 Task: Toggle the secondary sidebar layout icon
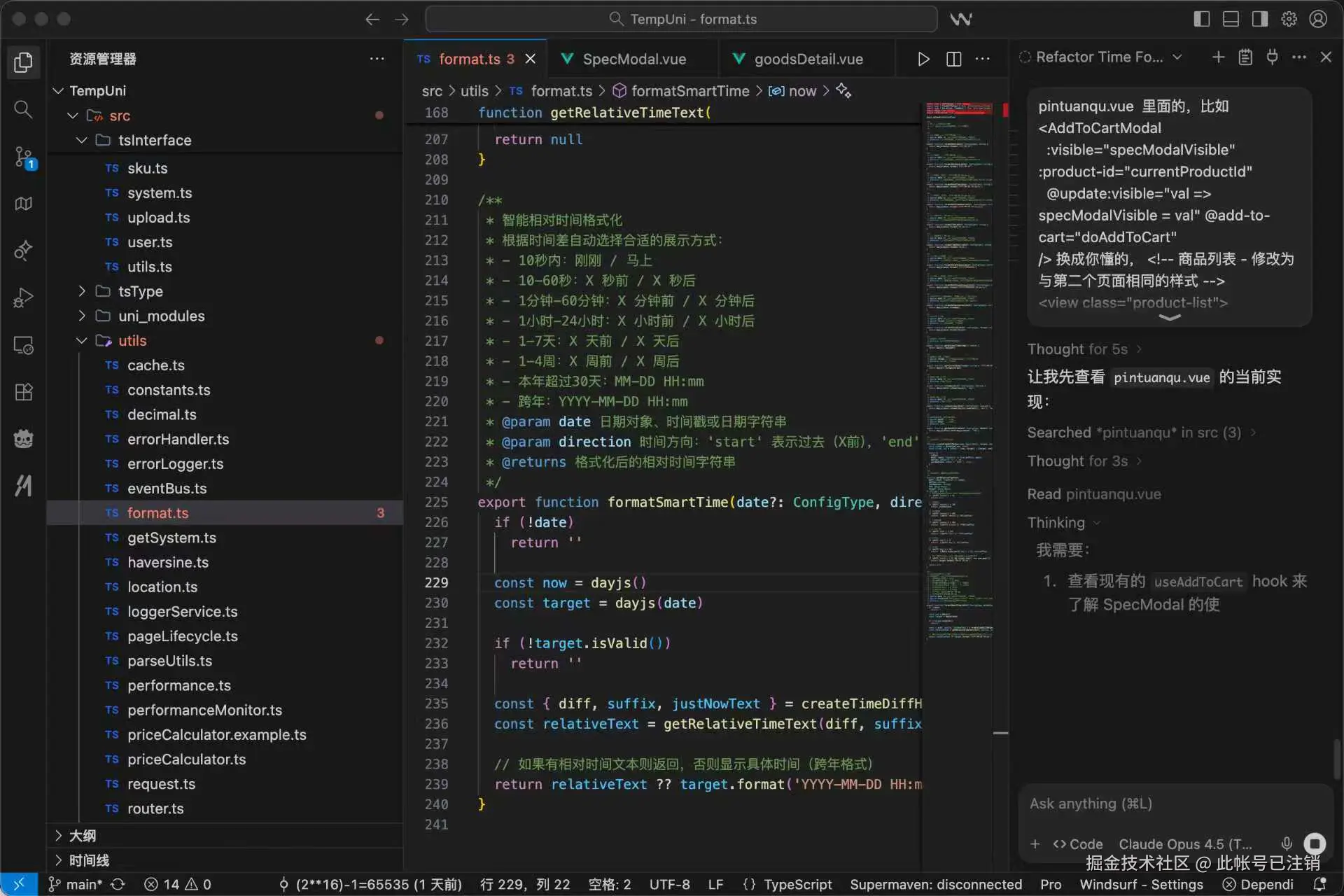[x=1260, y=19]
